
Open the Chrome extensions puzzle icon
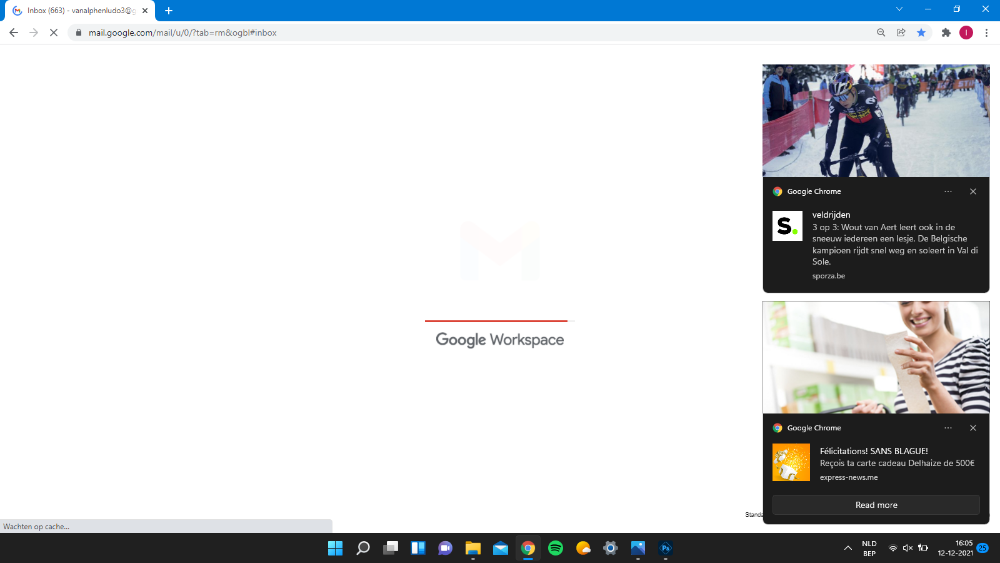pos(946,32)
